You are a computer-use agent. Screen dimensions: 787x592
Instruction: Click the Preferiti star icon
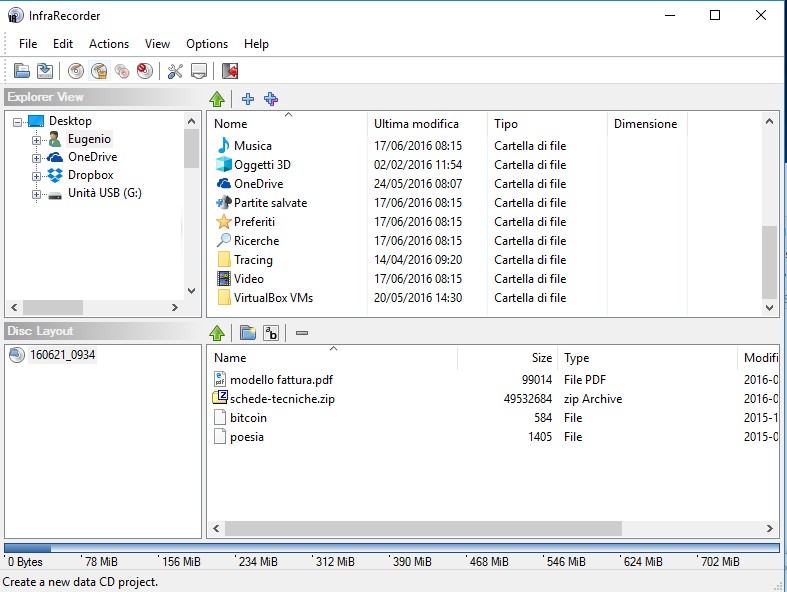[223, 221]
